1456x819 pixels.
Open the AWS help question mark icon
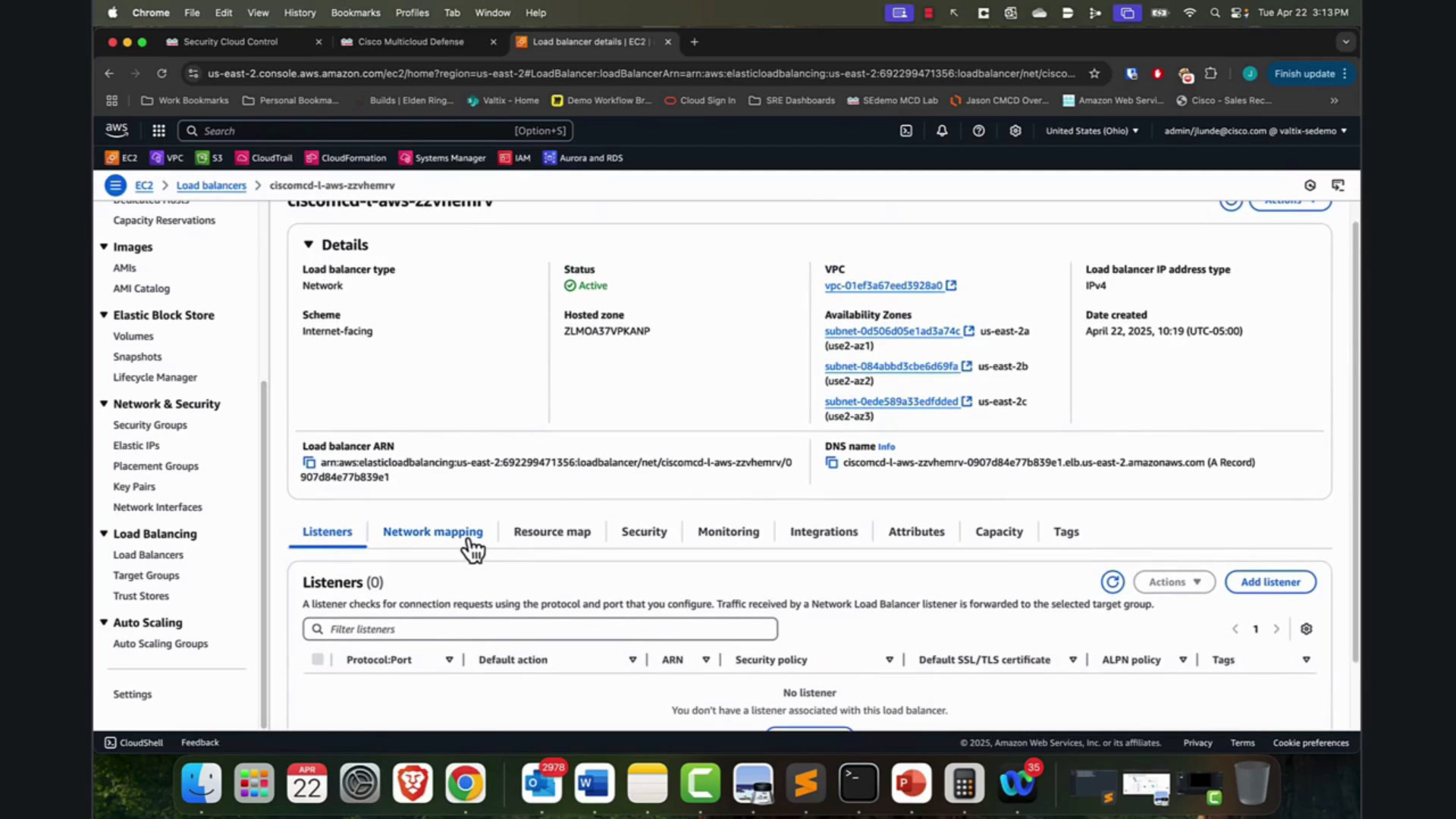coord(979,130)
